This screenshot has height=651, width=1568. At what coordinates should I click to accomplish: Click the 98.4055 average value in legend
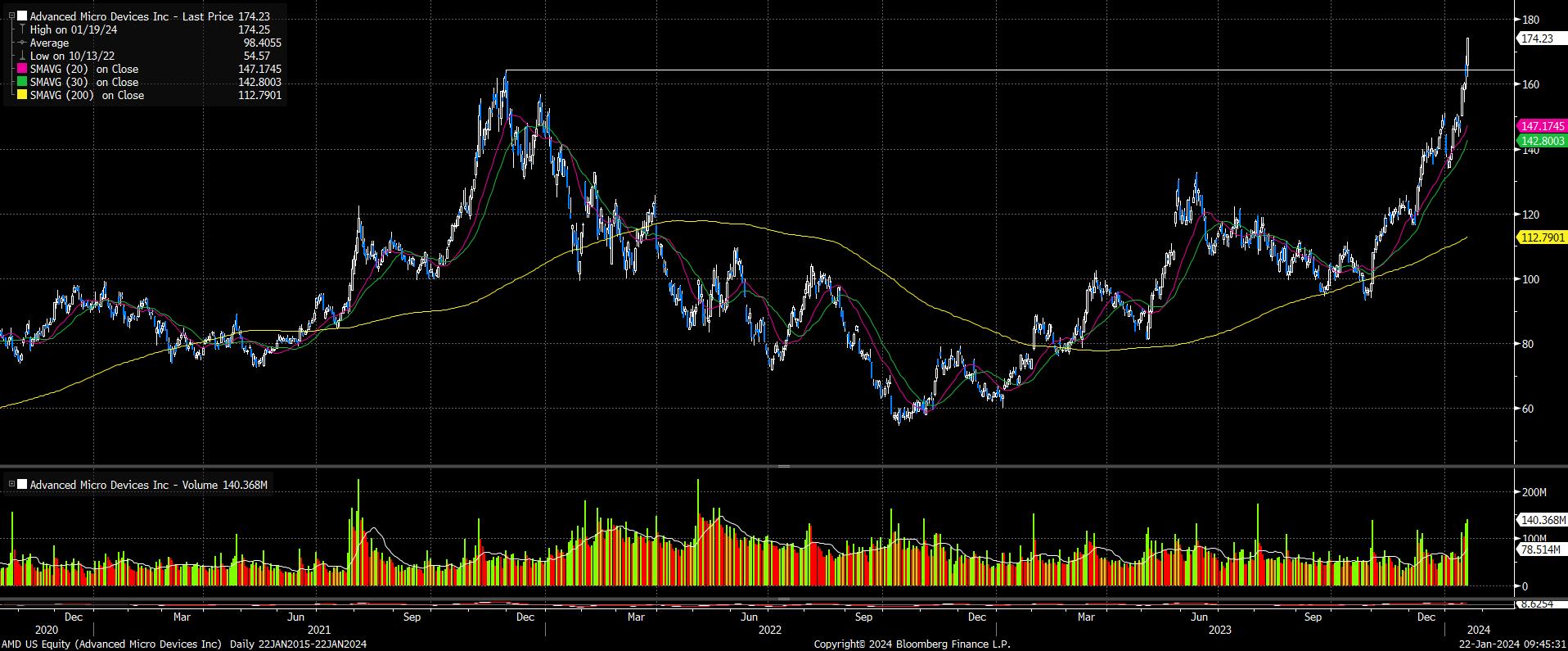click(263, 43)
